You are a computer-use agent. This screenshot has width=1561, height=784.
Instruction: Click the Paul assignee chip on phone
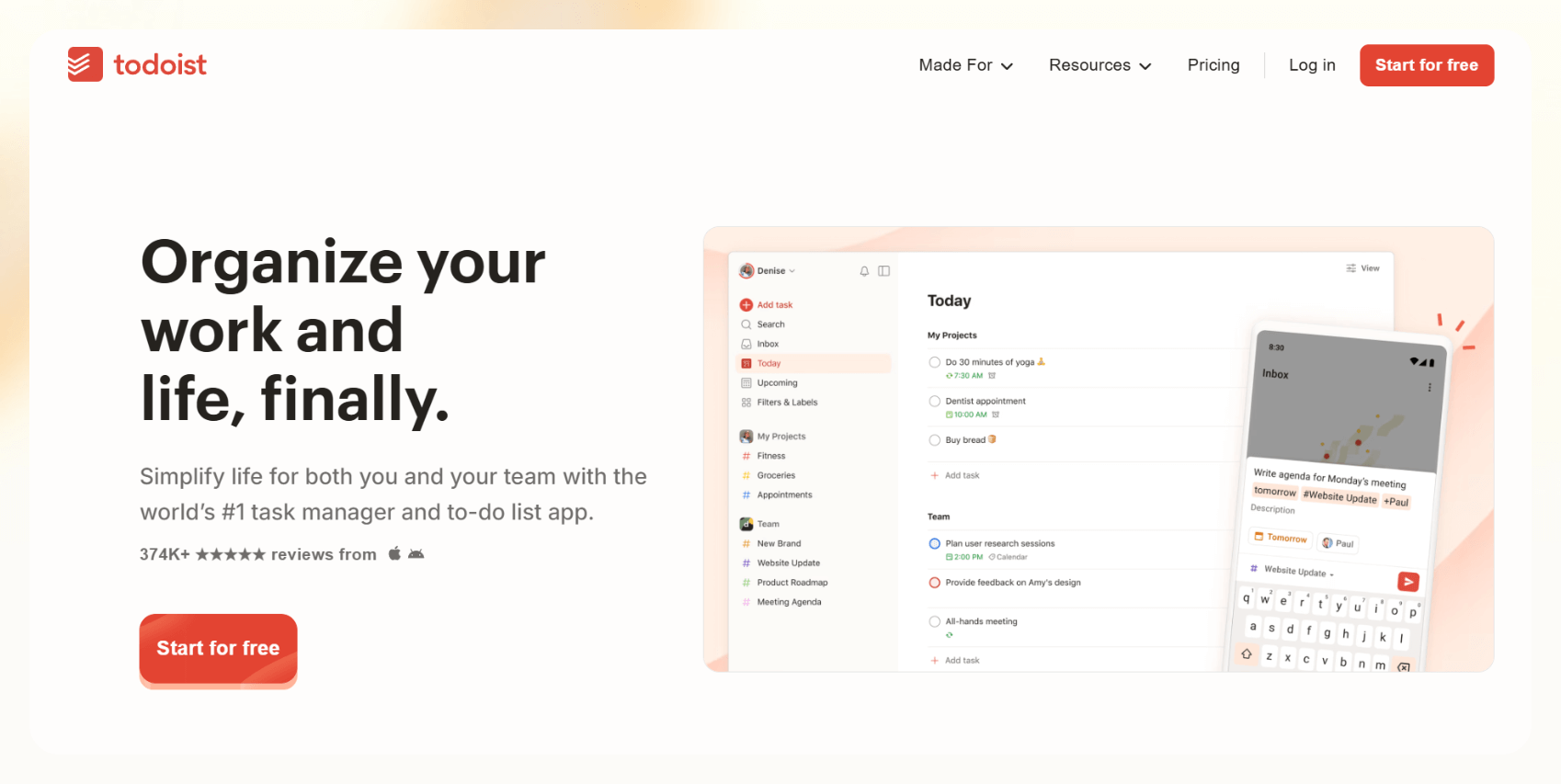coord(1339,543)
